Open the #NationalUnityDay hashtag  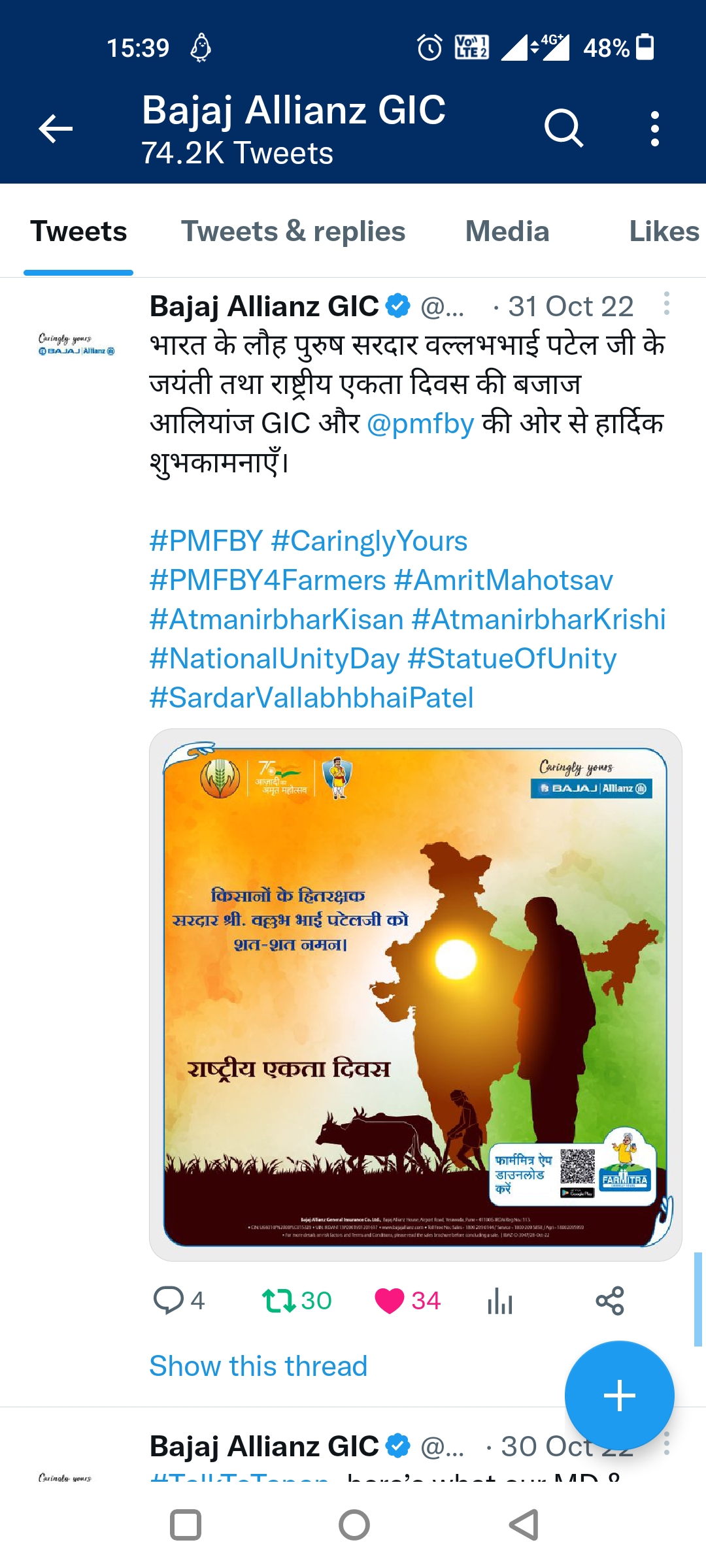pyautogui.click(x=275, y=659)
